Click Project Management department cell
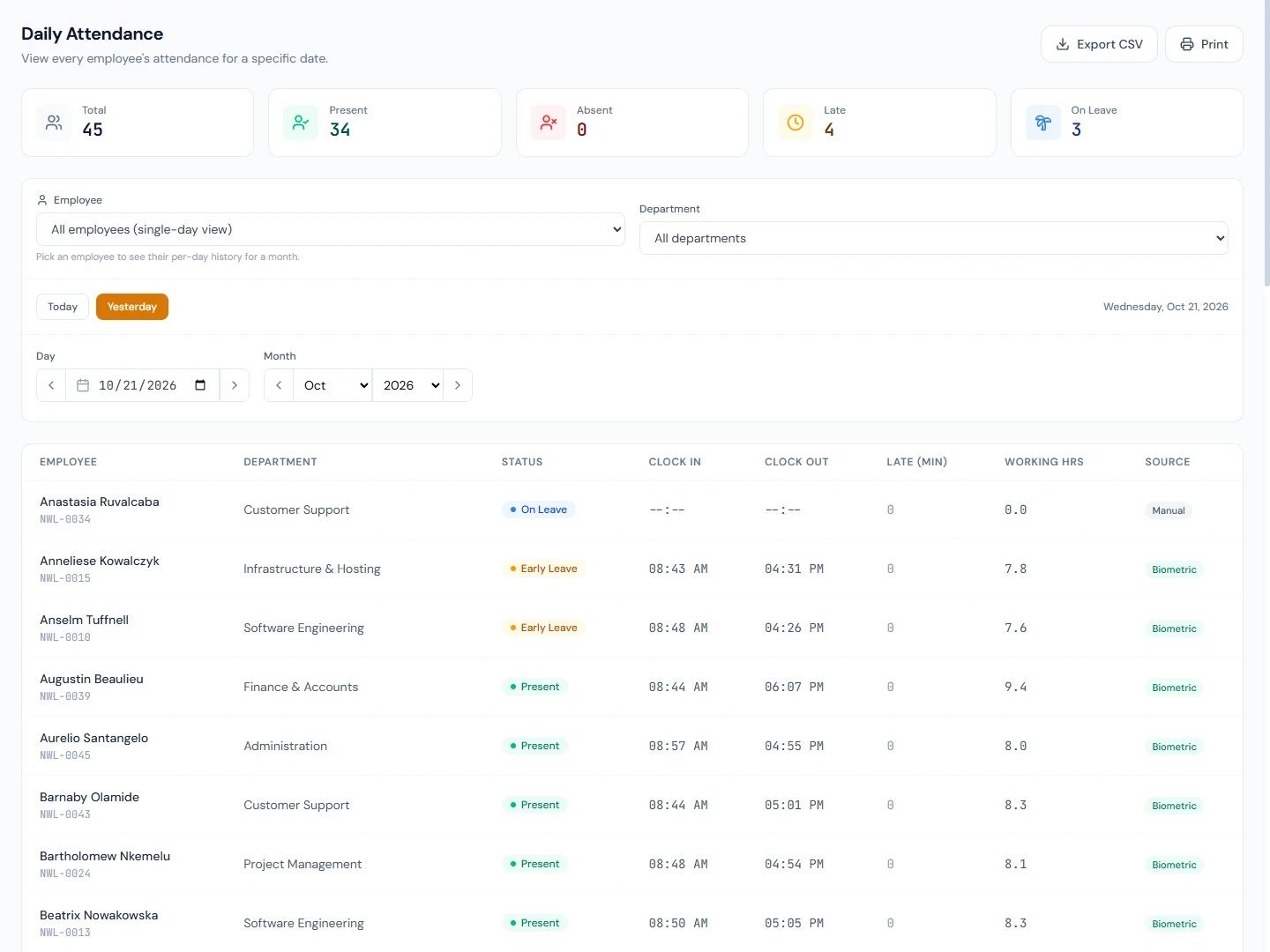The height and width of the screenshot is (952, 1270). [303, 864]
